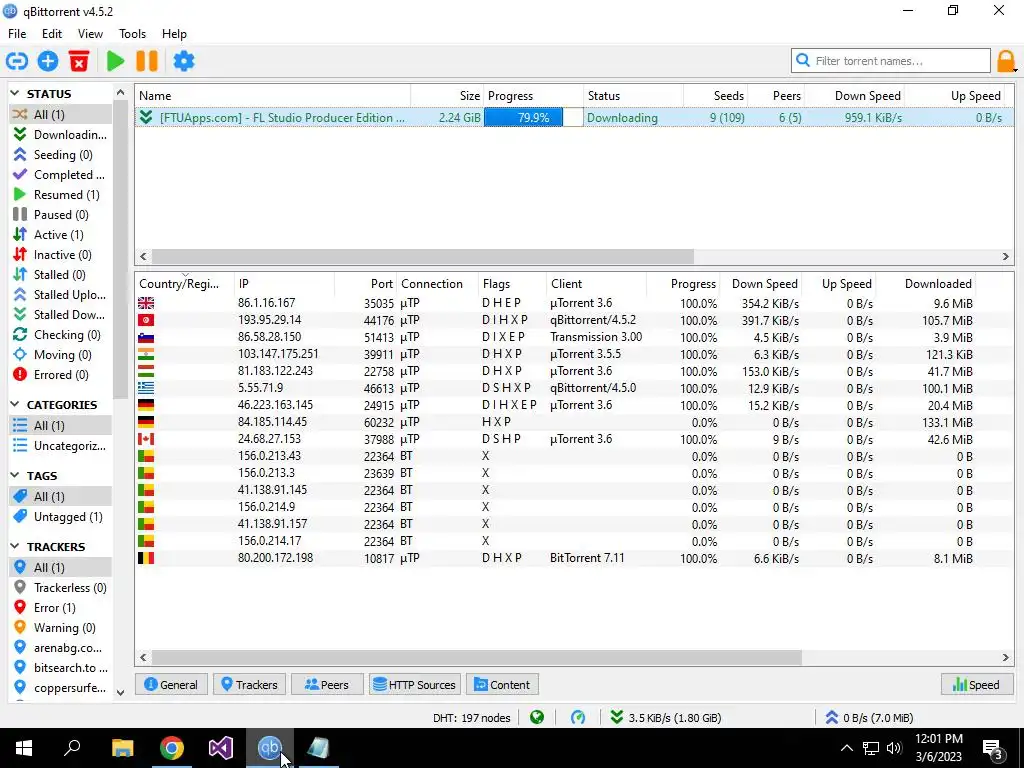Sort peers by Country/Region column
Screen dimensions: 1024x768
click(184, 284)
